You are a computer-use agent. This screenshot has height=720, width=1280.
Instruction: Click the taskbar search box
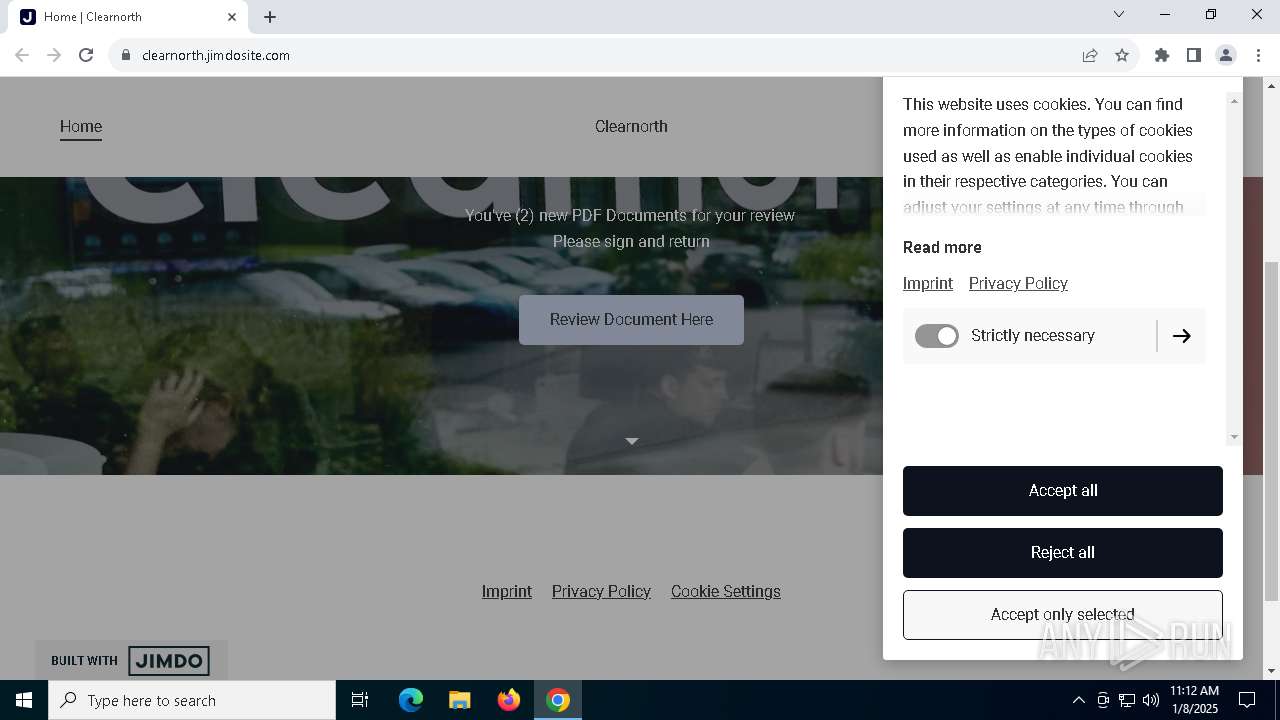[192, 700]
